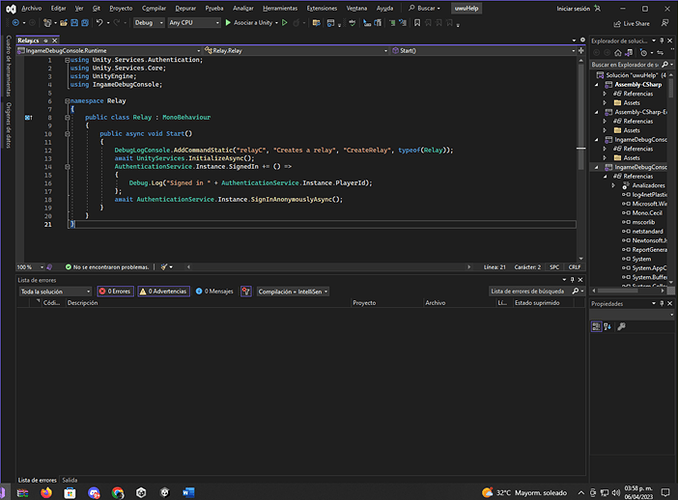Viewport: 678px width, 500px height.
Task: Toggle auto-hide pin of Propiedades panel
Action: coord(662,304)
